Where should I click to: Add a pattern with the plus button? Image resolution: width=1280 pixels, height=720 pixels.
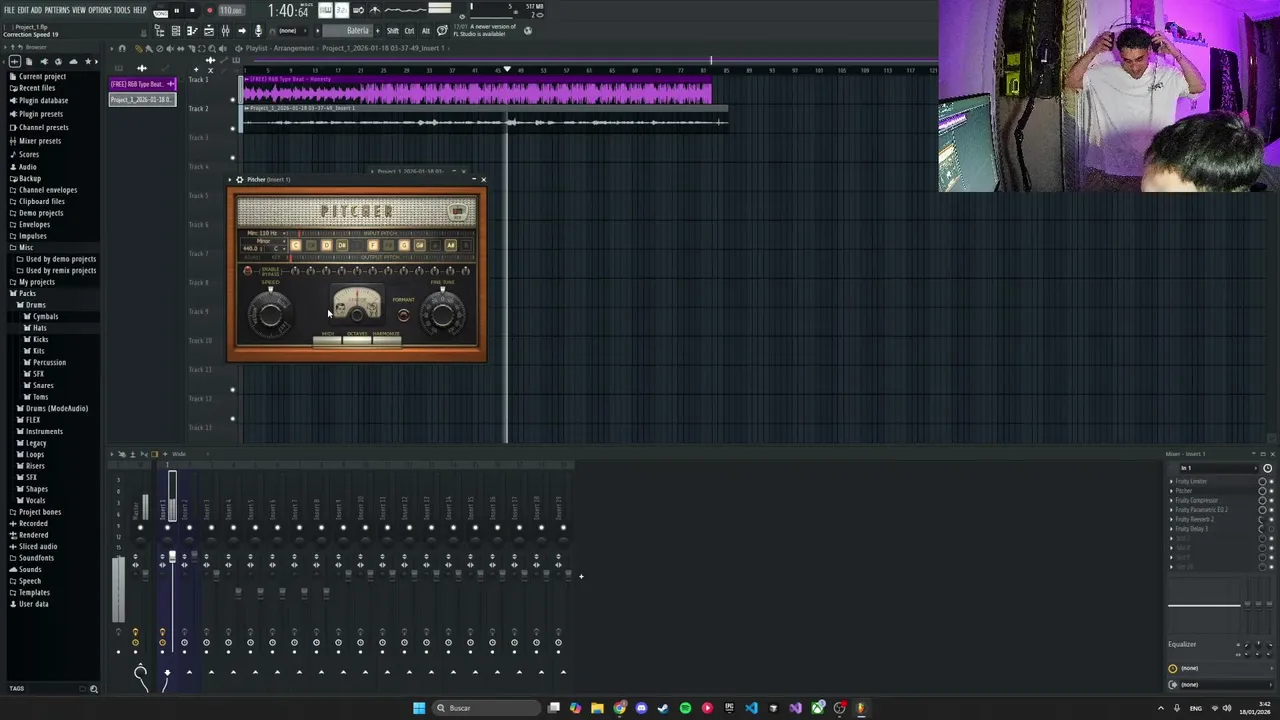pyautogui.click(x=377, y=31)
